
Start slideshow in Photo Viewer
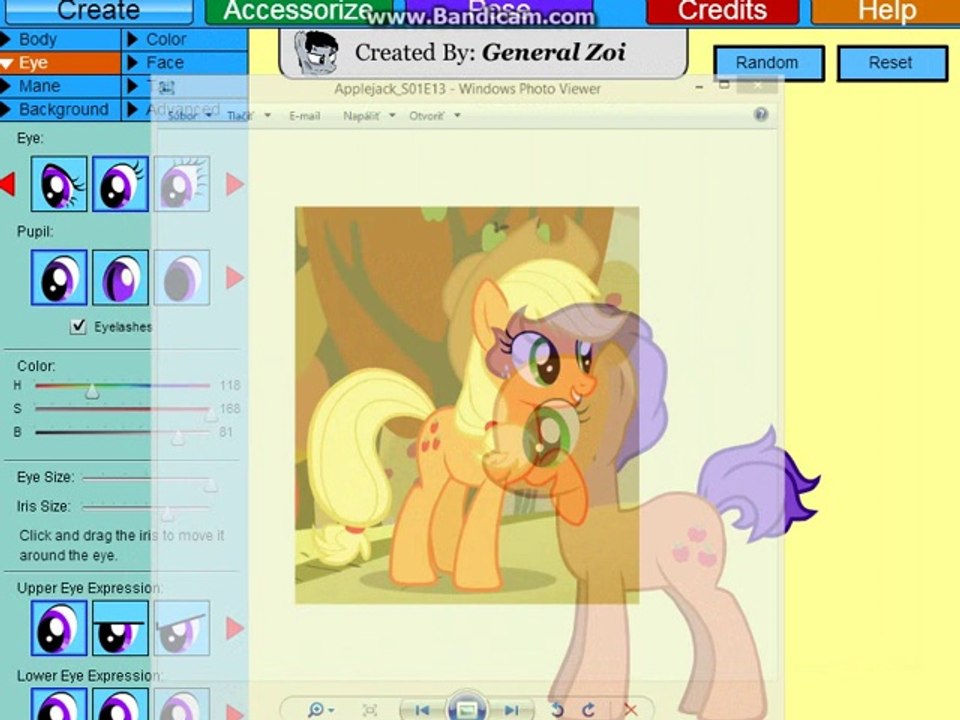point(467,708)
